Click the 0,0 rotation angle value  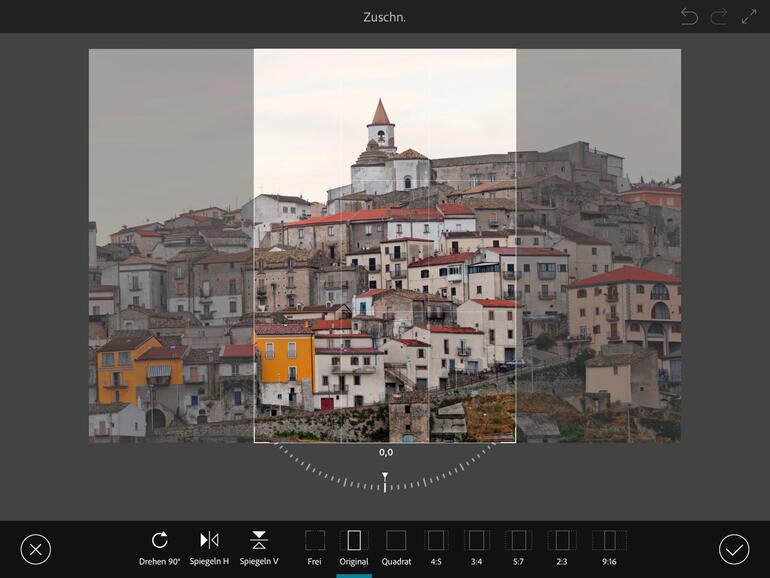point(385,453)
